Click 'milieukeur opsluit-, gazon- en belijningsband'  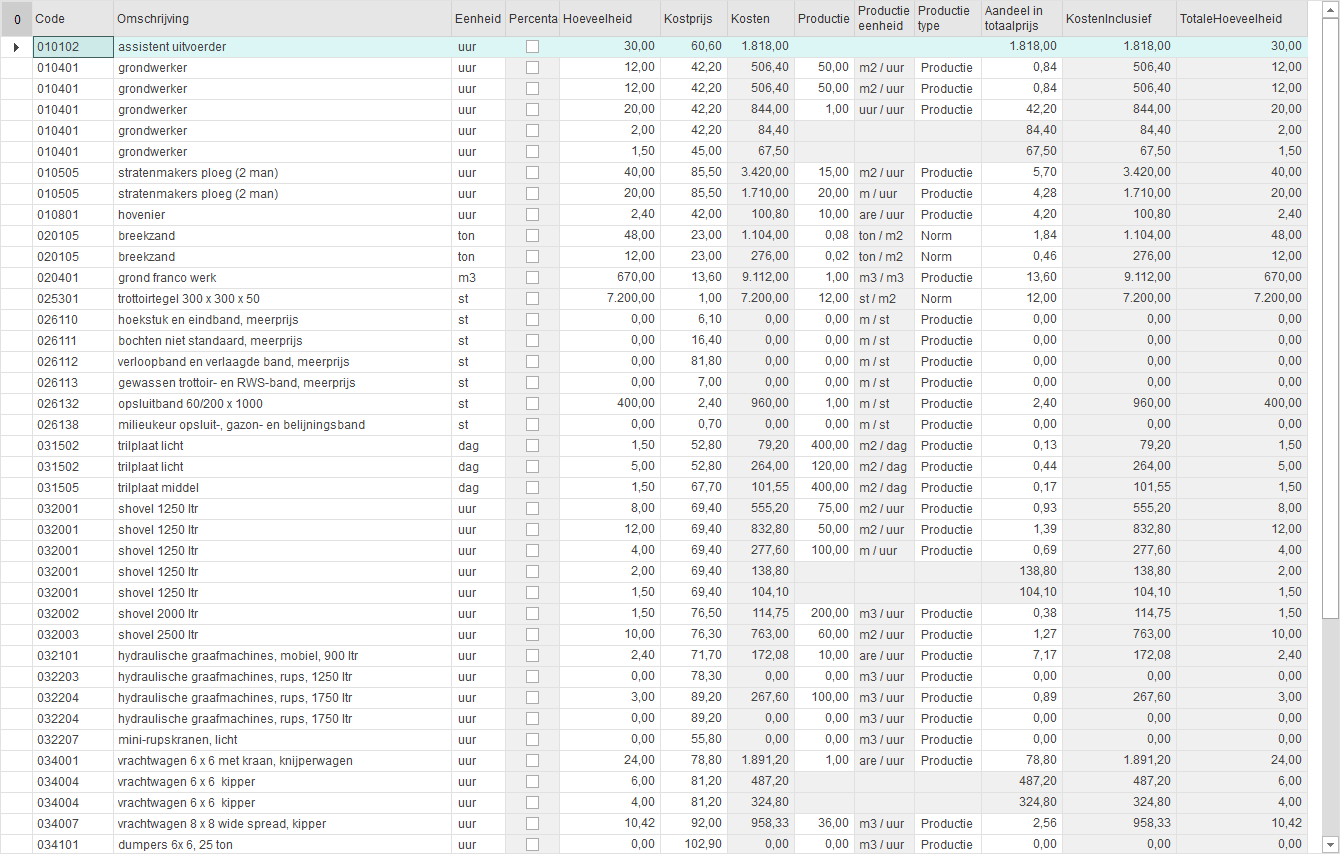click(282, 425)
